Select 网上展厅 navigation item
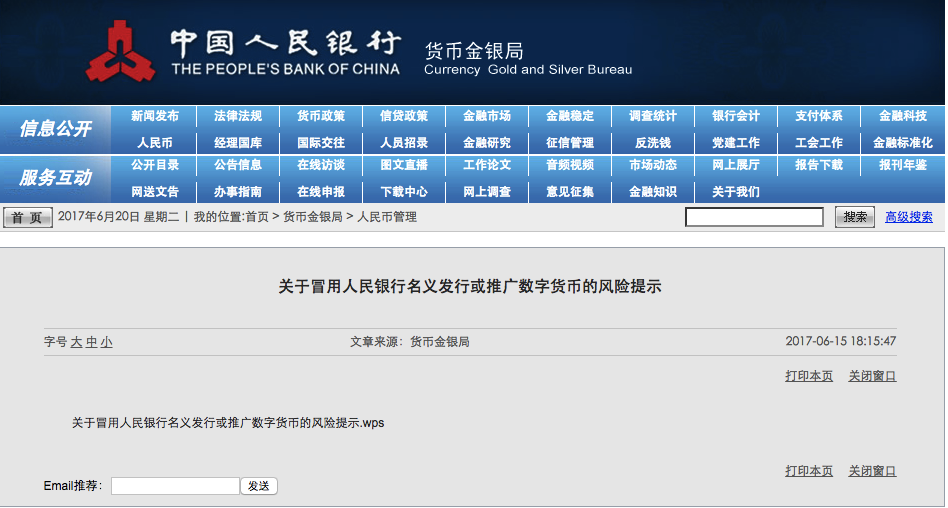The image size is (948, 508). (x=736, y=164)
